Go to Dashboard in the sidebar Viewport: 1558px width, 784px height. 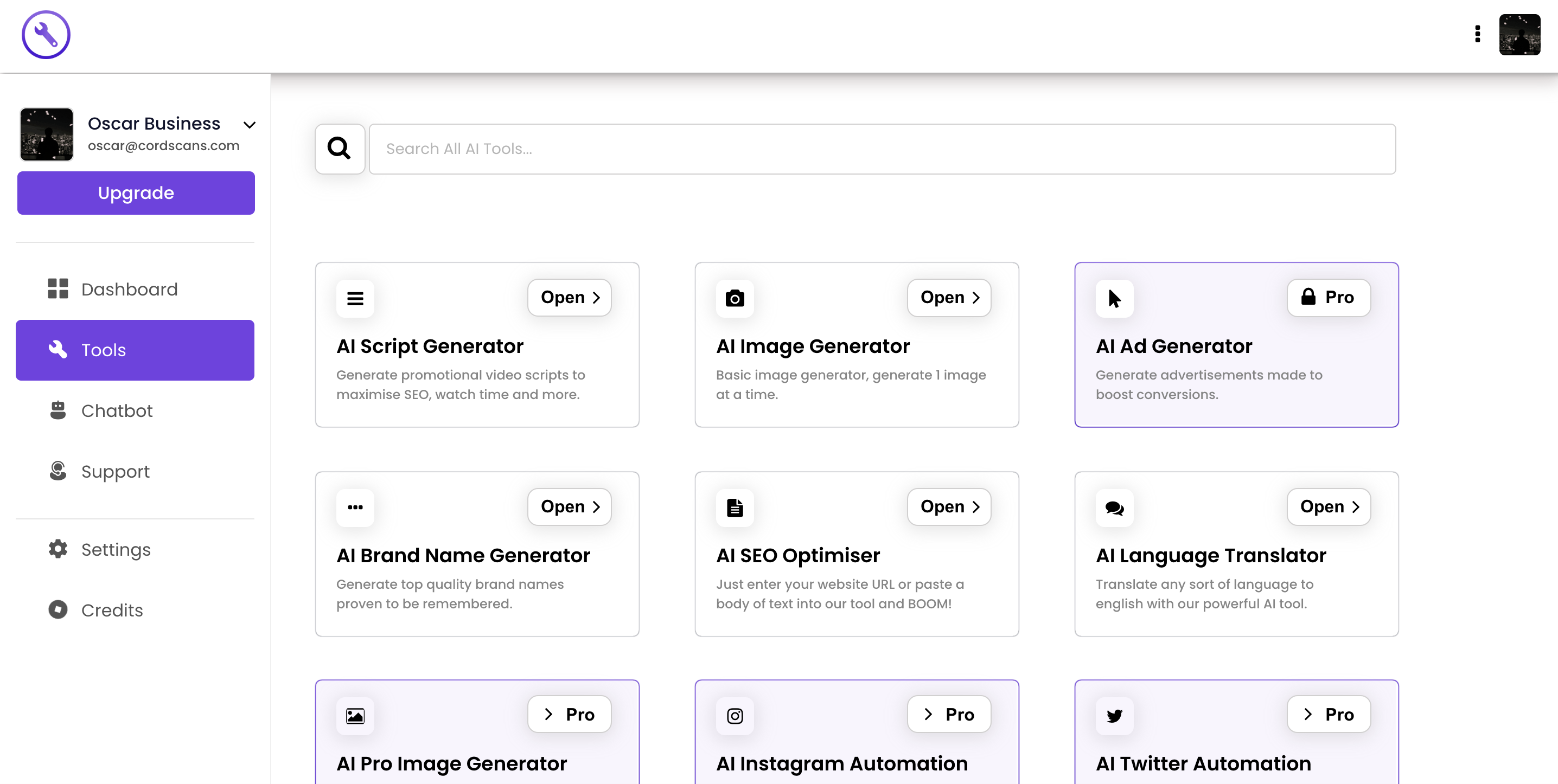(x=129, y=289)
